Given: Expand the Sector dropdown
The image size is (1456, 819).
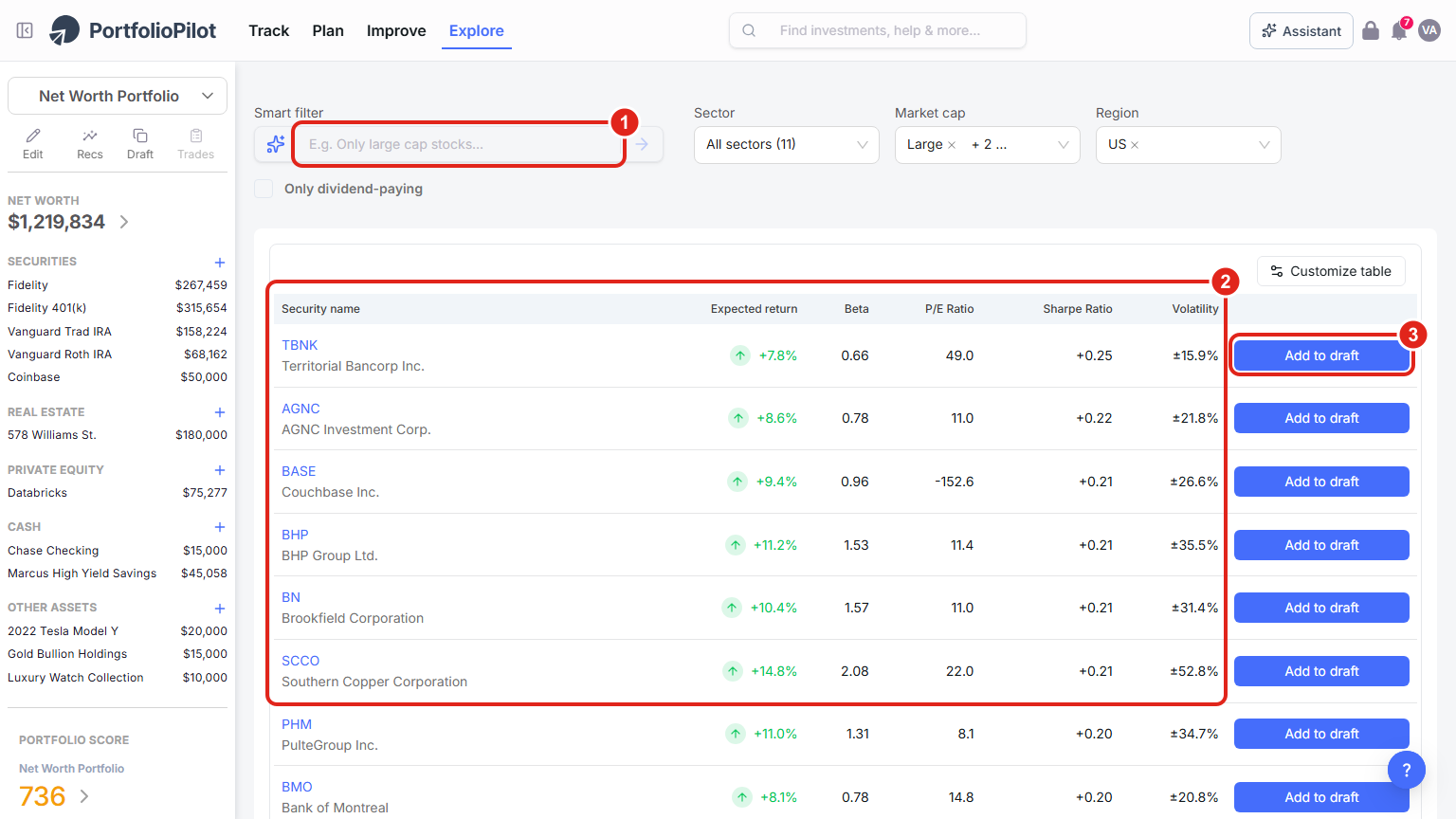Looking at the screenshot, I should (x=787, y=145).
